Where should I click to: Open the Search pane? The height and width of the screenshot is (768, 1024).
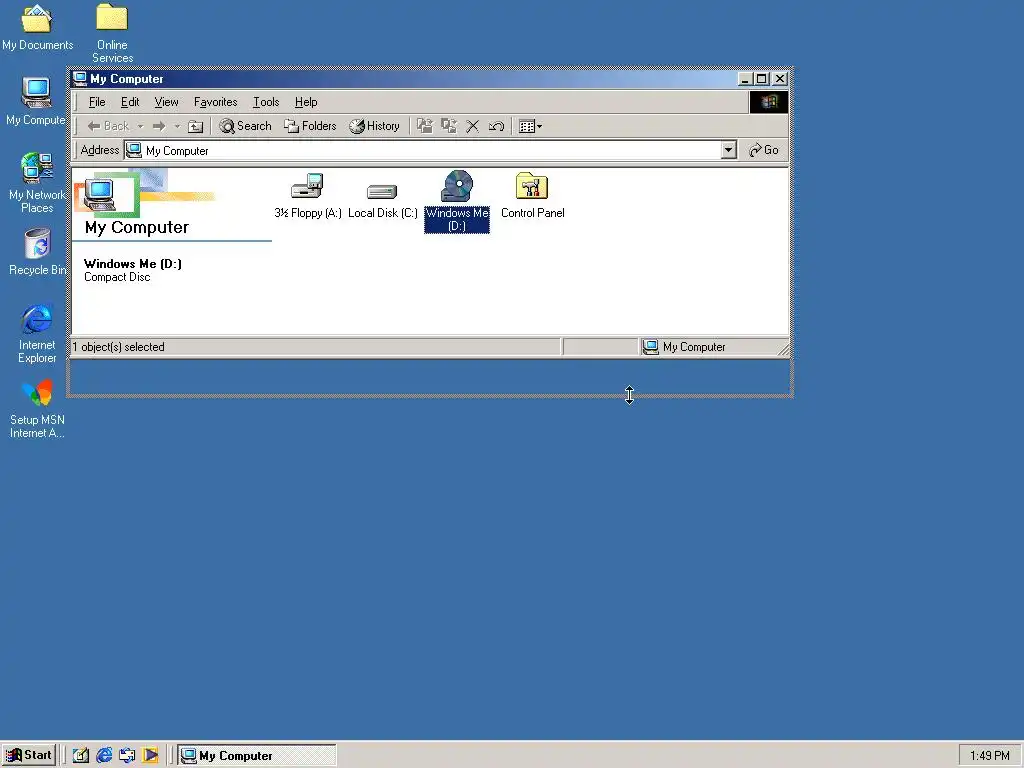(246, 126)
